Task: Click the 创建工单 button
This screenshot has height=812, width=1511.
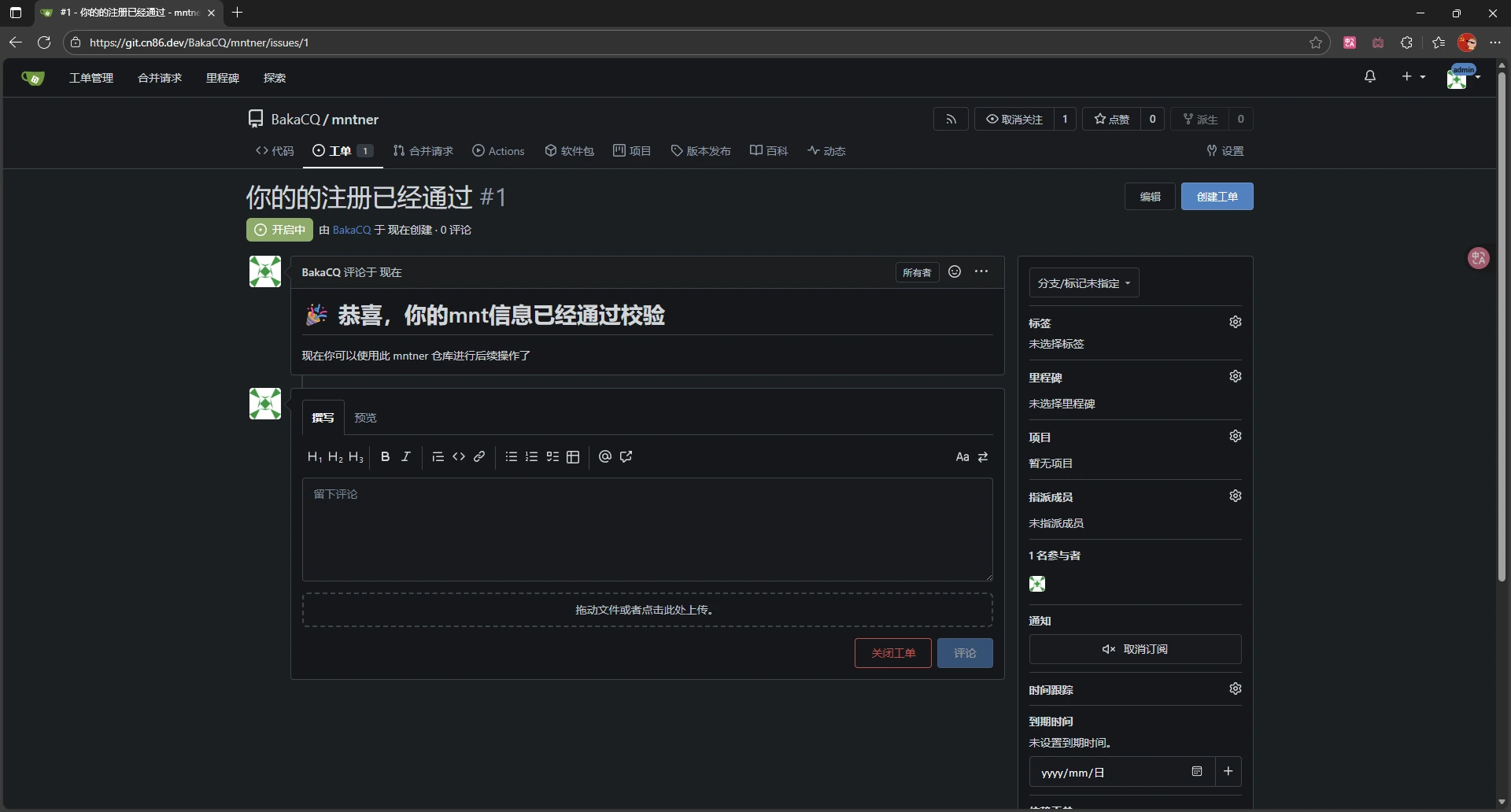Action: tap(1217, 197)
